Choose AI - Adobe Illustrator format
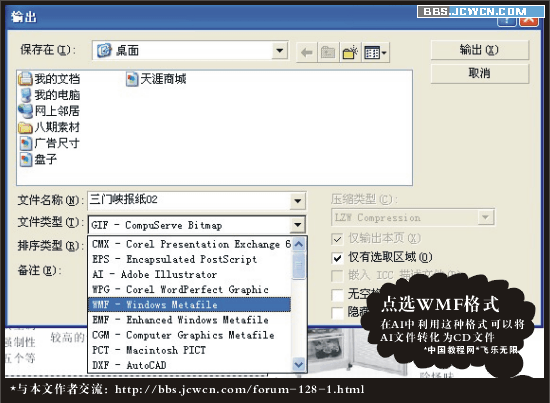 [190, 274]
